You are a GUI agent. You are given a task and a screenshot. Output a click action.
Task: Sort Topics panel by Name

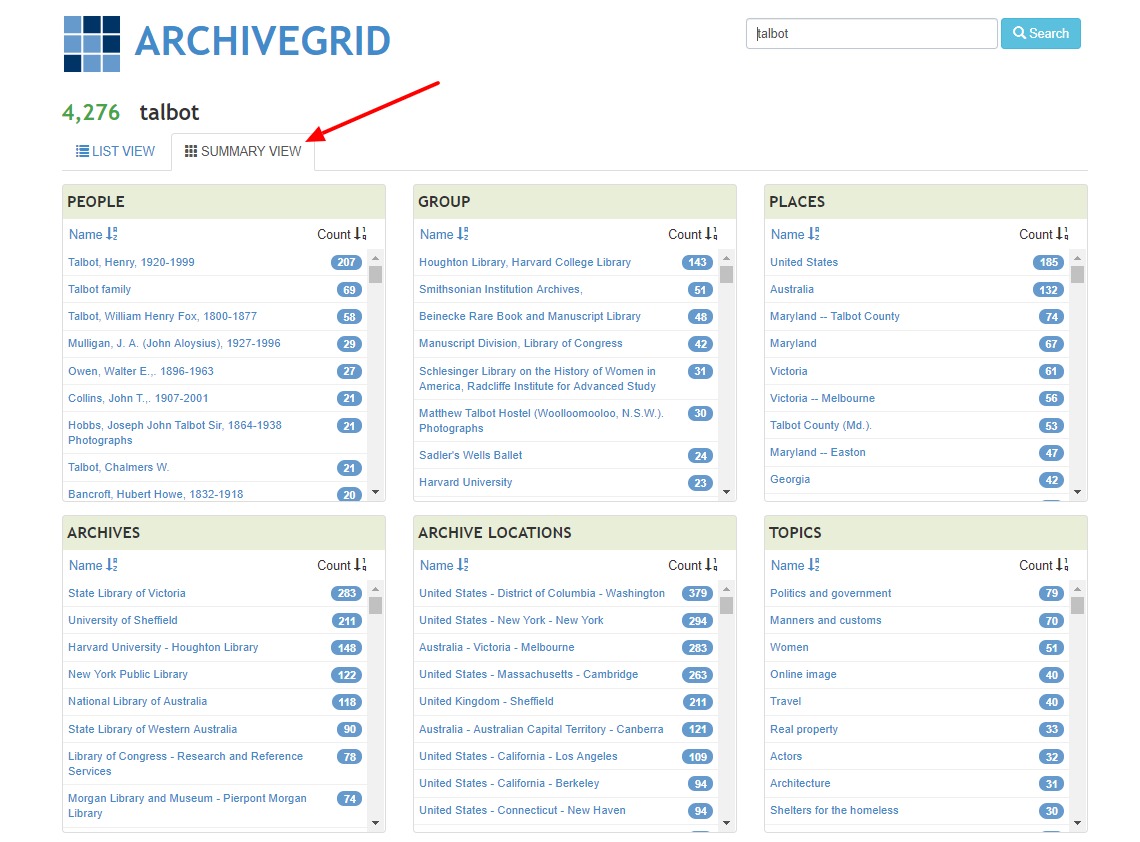click(795, 565)
